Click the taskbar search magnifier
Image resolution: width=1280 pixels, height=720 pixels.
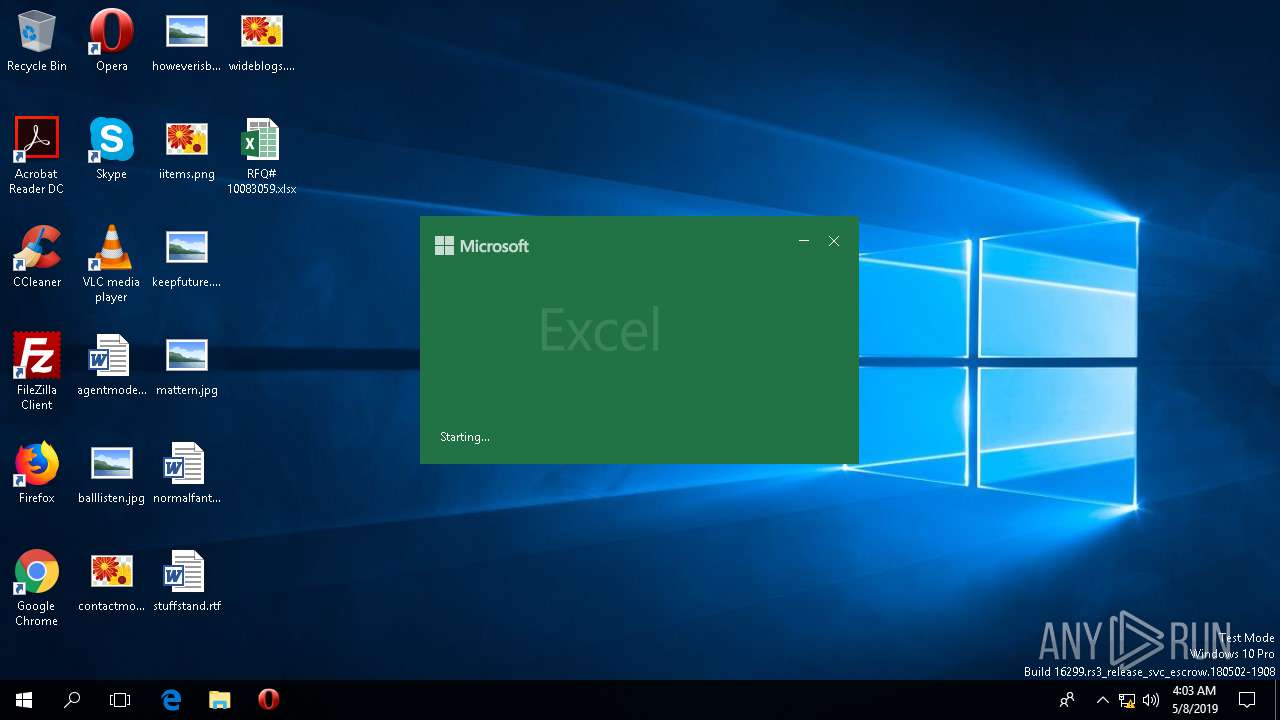72,700
